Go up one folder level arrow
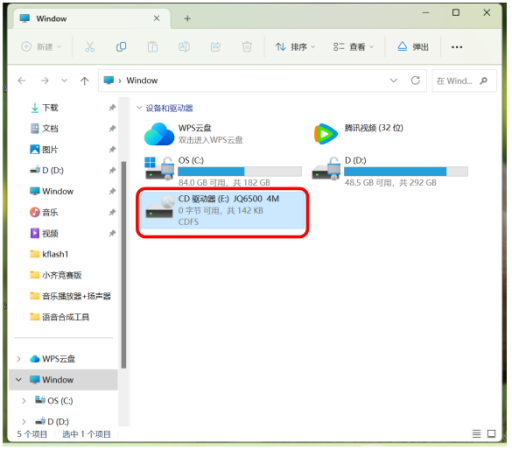The image size is (512, 450). click(85, 81)
